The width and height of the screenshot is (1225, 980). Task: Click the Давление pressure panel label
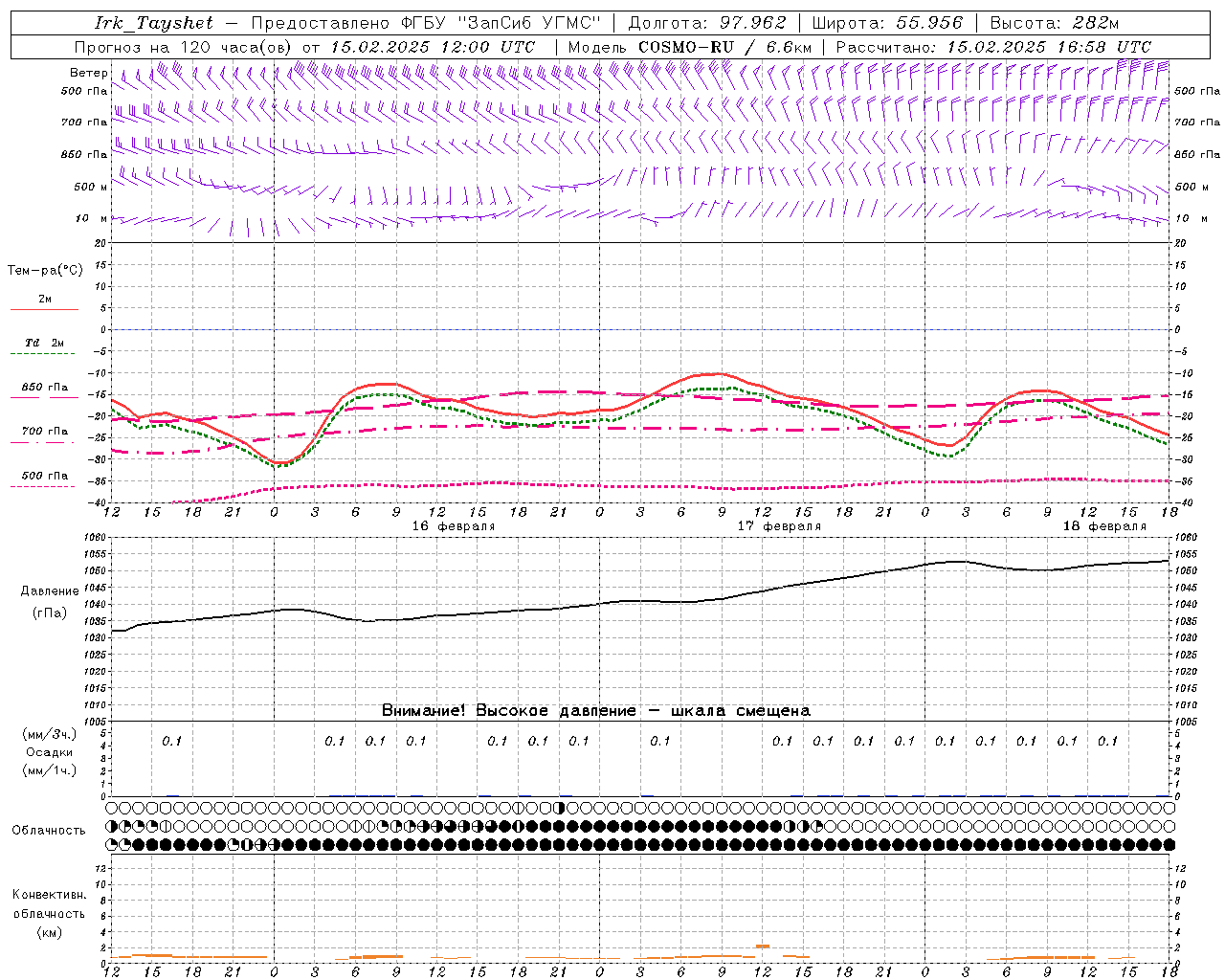50,591
